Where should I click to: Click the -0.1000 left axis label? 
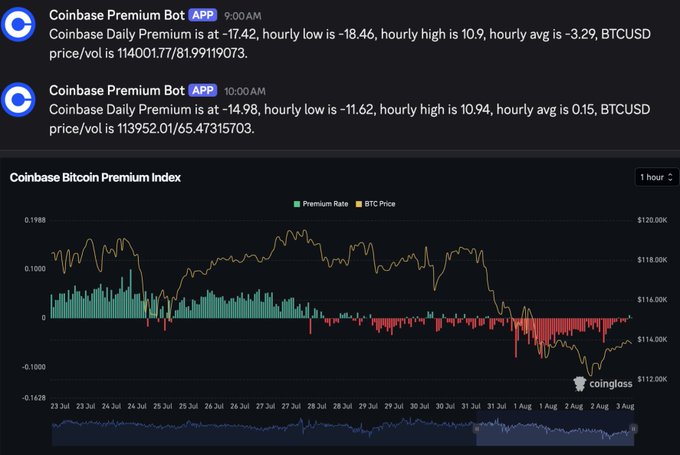[x=34, y=367]
